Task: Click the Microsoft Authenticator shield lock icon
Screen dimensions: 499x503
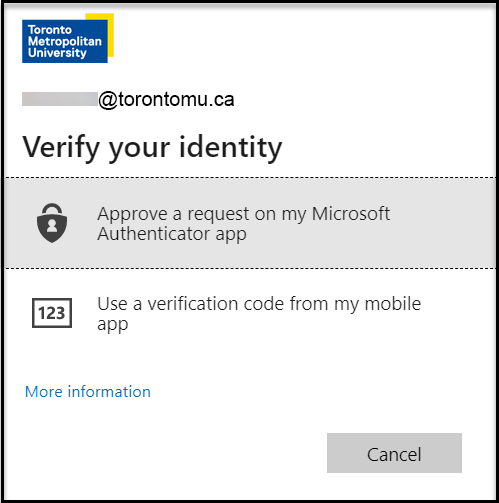Action: [x=52, y=223]
